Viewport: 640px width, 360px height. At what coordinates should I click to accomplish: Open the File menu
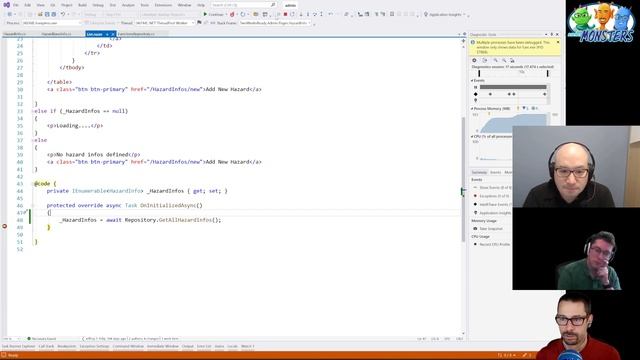(16, 5)
